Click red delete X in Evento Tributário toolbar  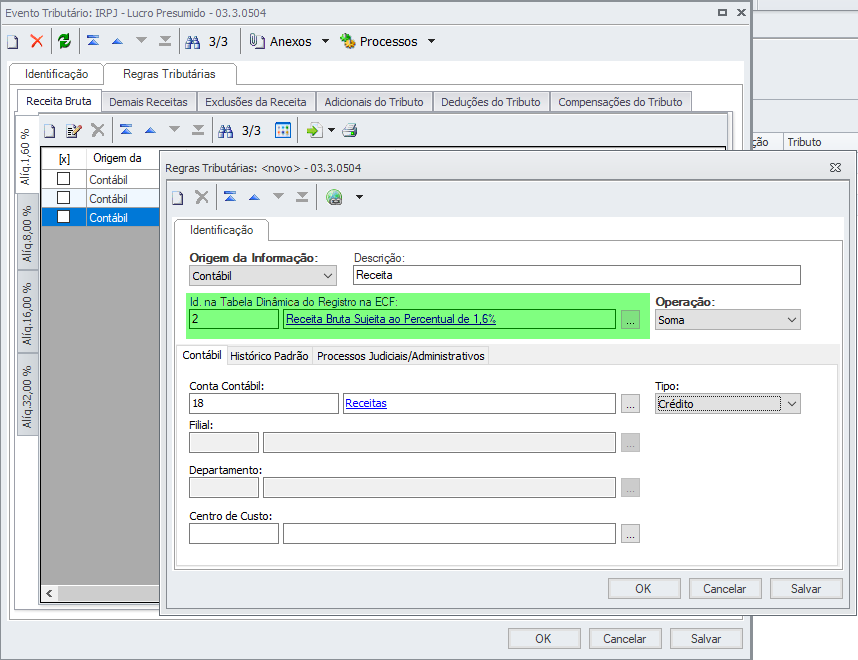(x=37, y=41)
